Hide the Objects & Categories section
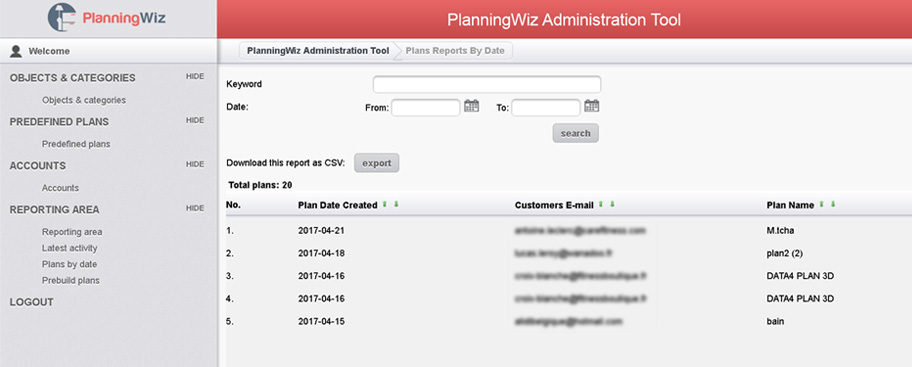Viewport: 912px width, 367px height. tap(195, 77)
